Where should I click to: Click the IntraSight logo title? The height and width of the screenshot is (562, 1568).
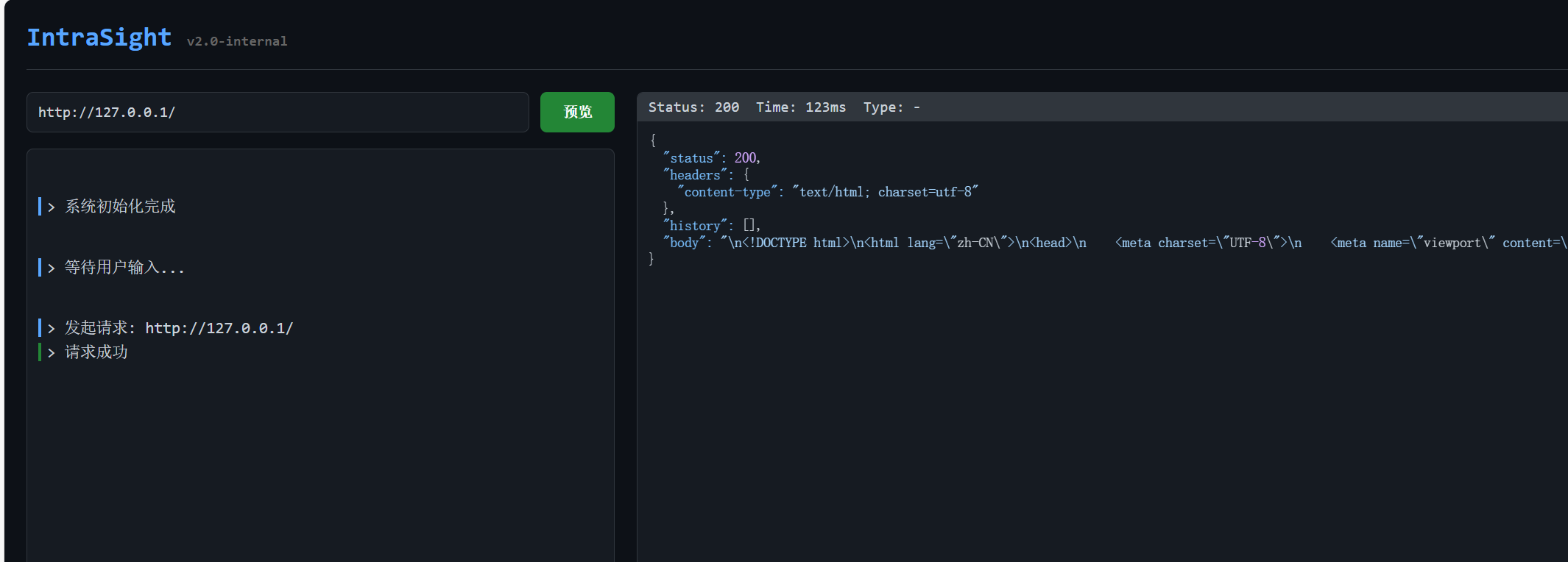[99, 38]
